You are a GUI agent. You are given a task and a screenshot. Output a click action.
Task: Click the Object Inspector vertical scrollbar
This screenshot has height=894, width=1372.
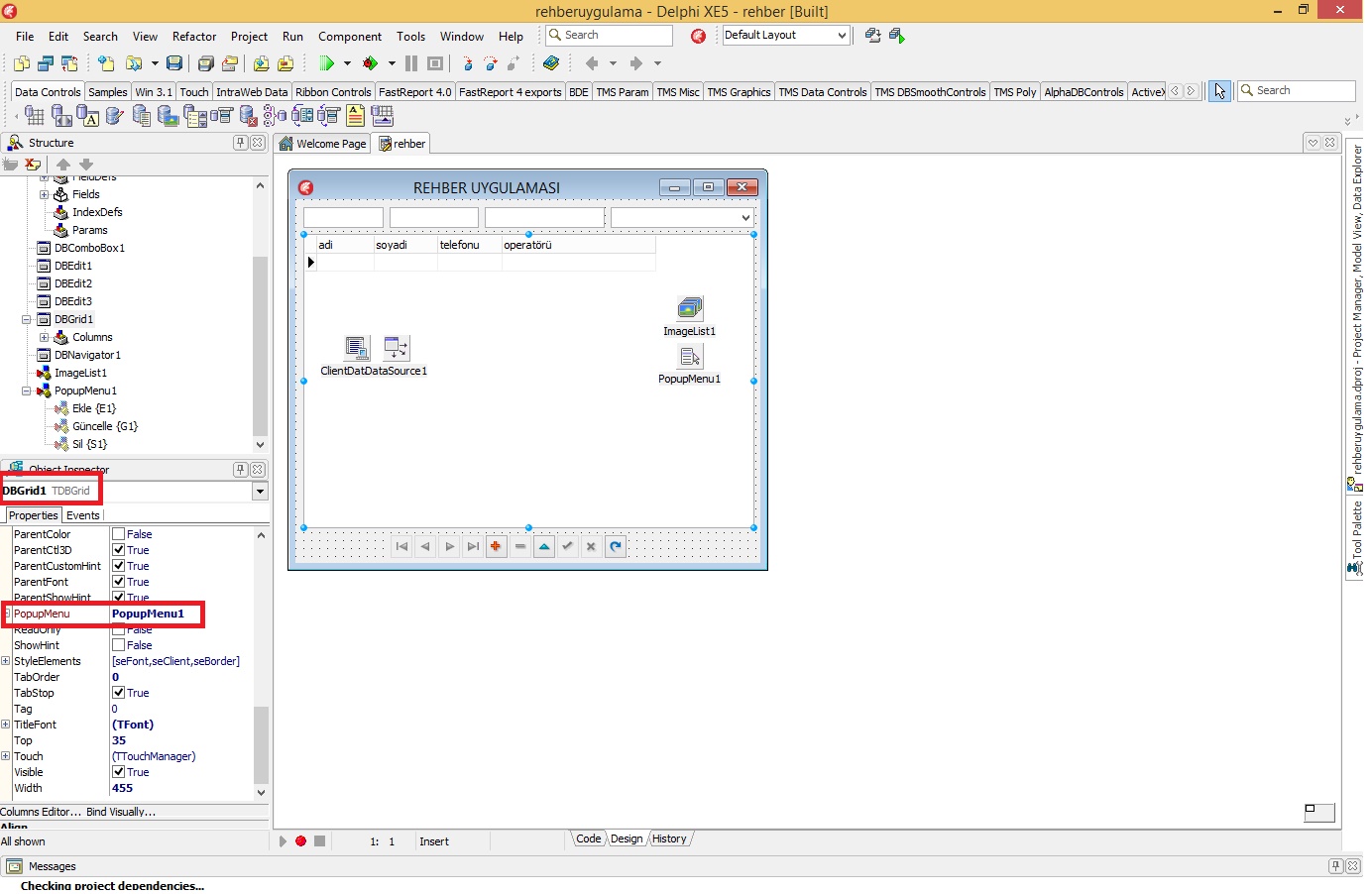coord(262,662)
